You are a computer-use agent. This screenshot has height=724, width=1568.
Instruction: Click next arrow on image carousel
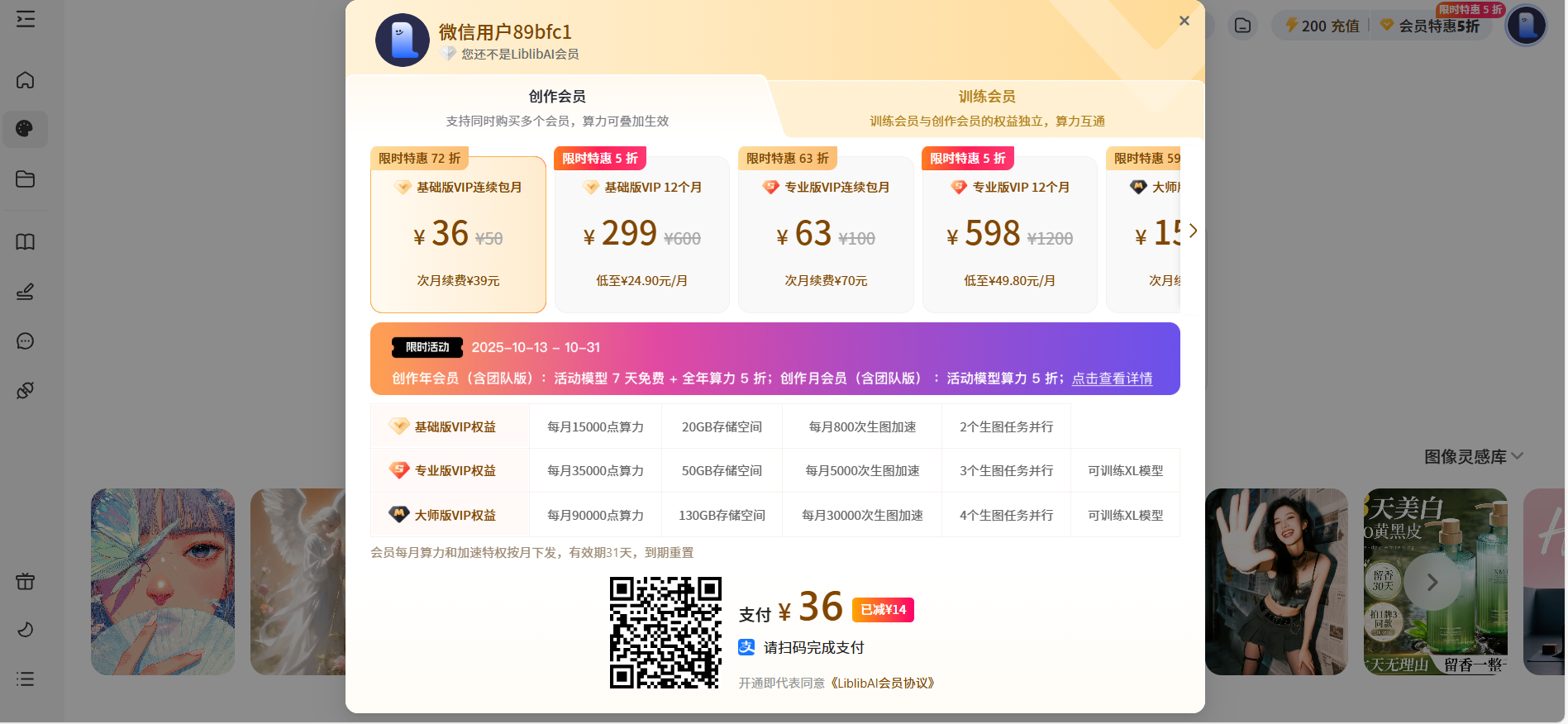1432,582
